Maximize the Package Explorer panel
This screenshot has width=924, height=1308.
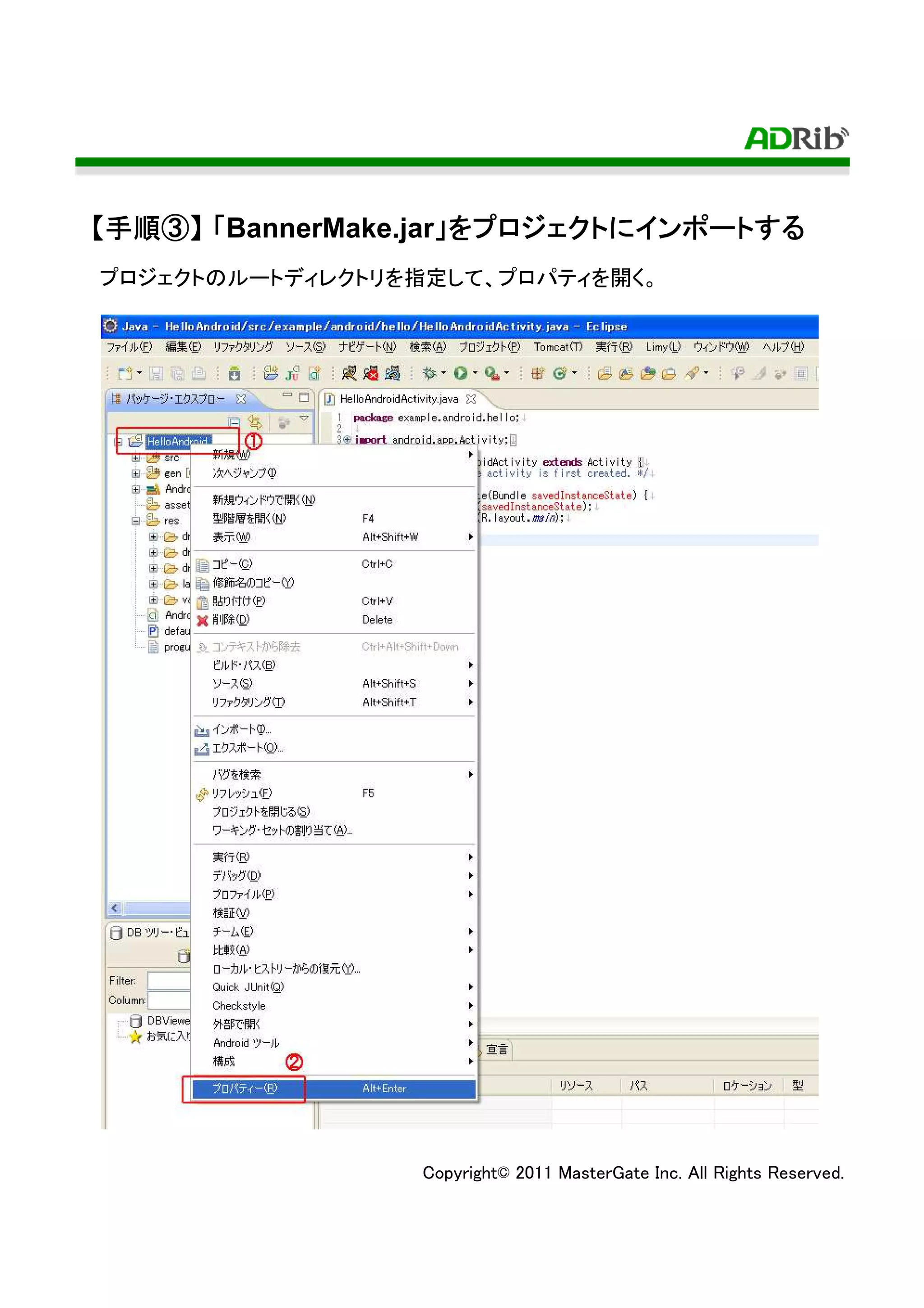tap(304, 397)
